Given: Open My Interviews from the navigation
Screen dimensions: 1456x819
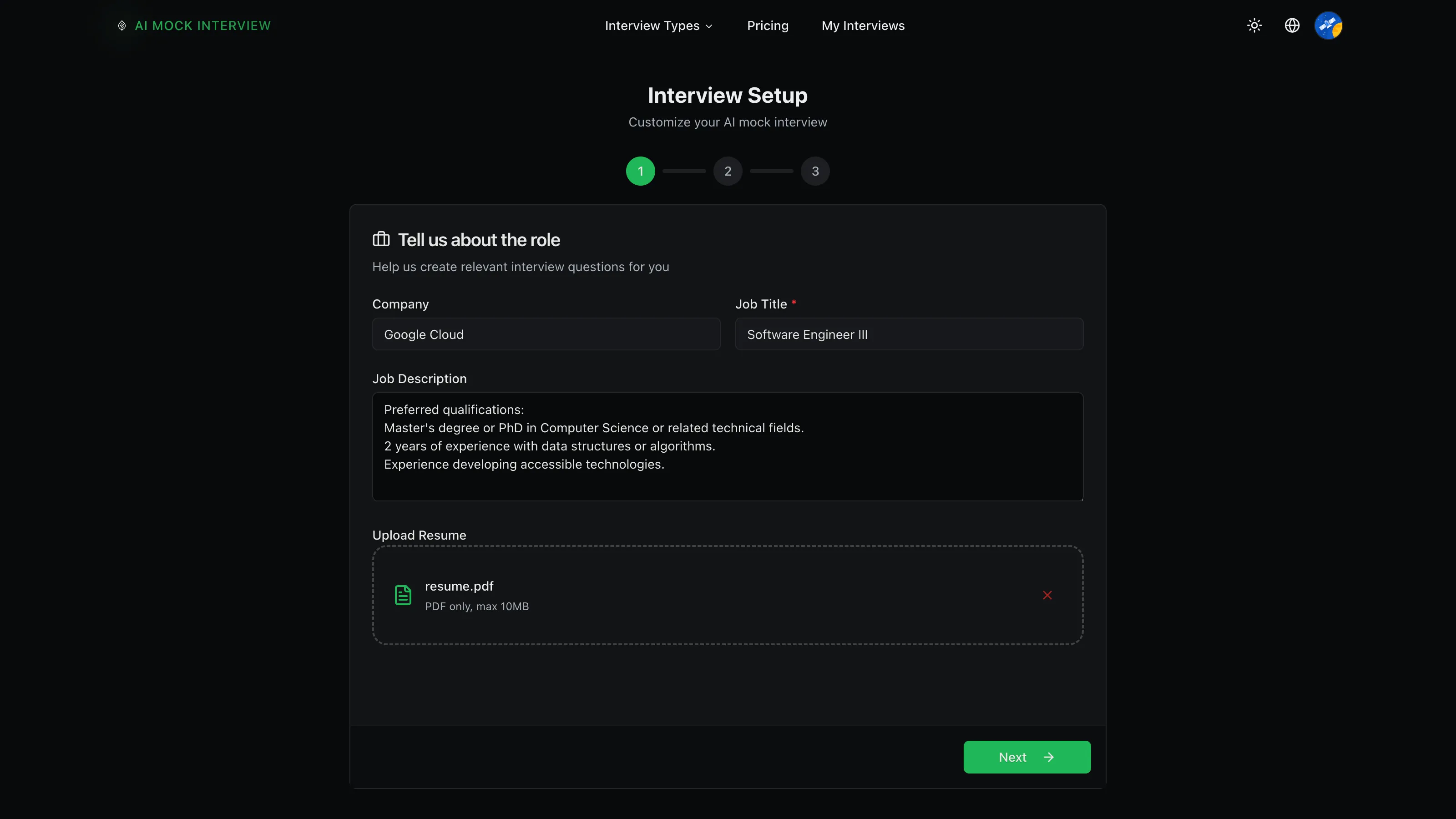Looking at the screenshot, I should [863, 25].
